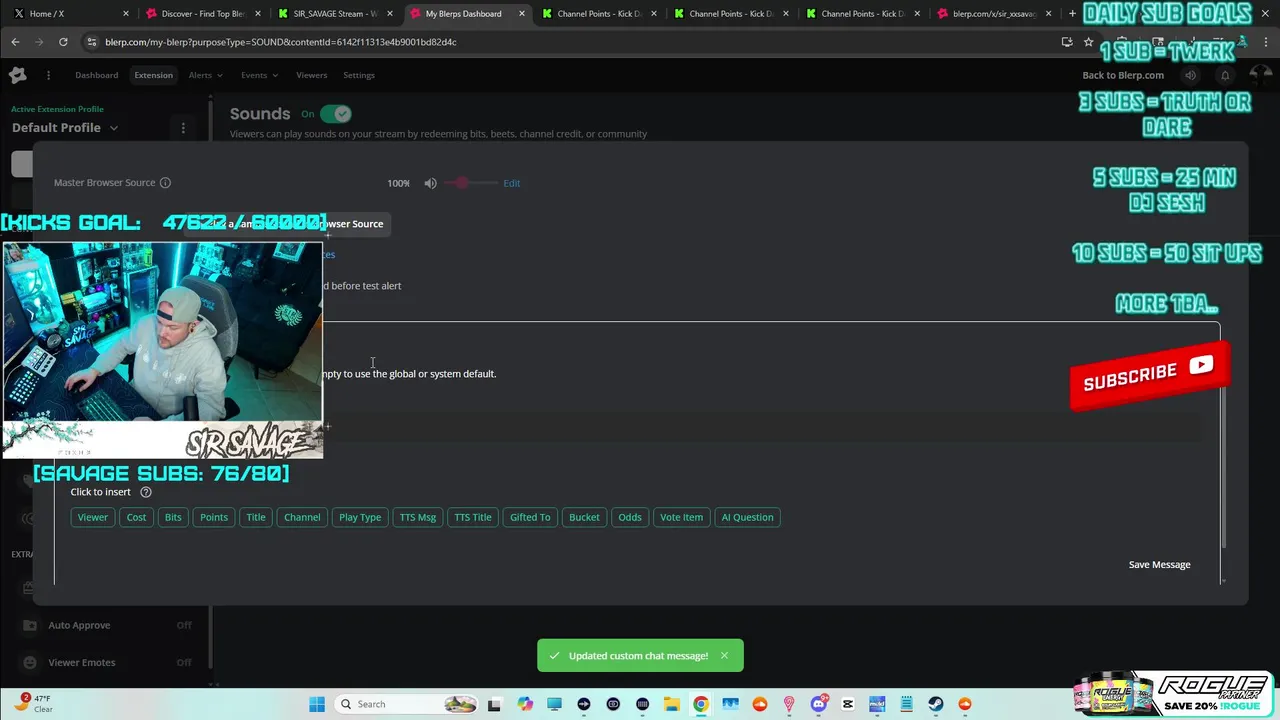Switch to the SIR_SAVAGE Stream tab
Viewport: 1280px width, 720px height.
(333, 14)
